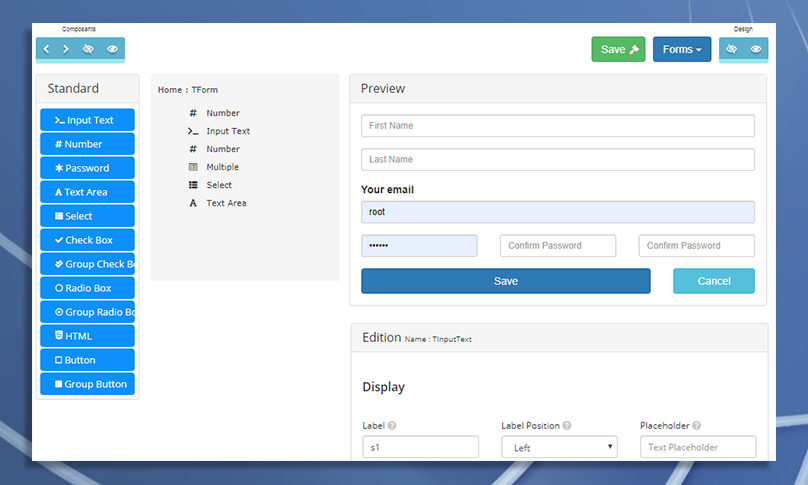Show the Composants panel with eye icon
The width and height of the screenshot is (808, 485).
[x=112, y=49]
